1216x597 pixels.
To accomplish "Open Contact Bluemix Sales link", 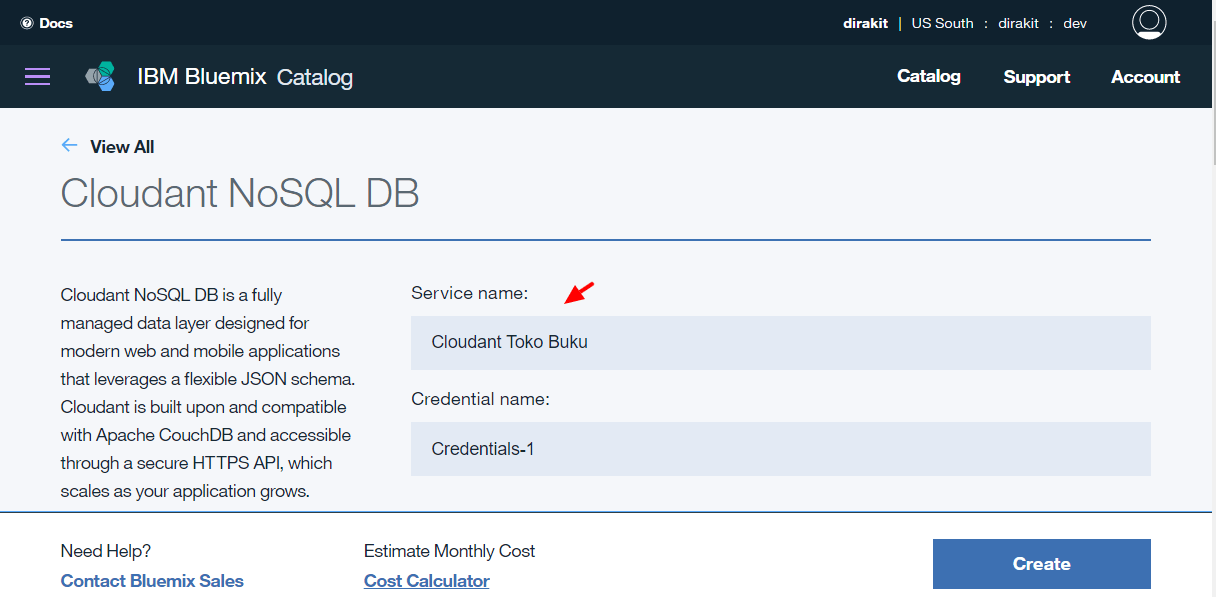I will click(x=152, y=581).
